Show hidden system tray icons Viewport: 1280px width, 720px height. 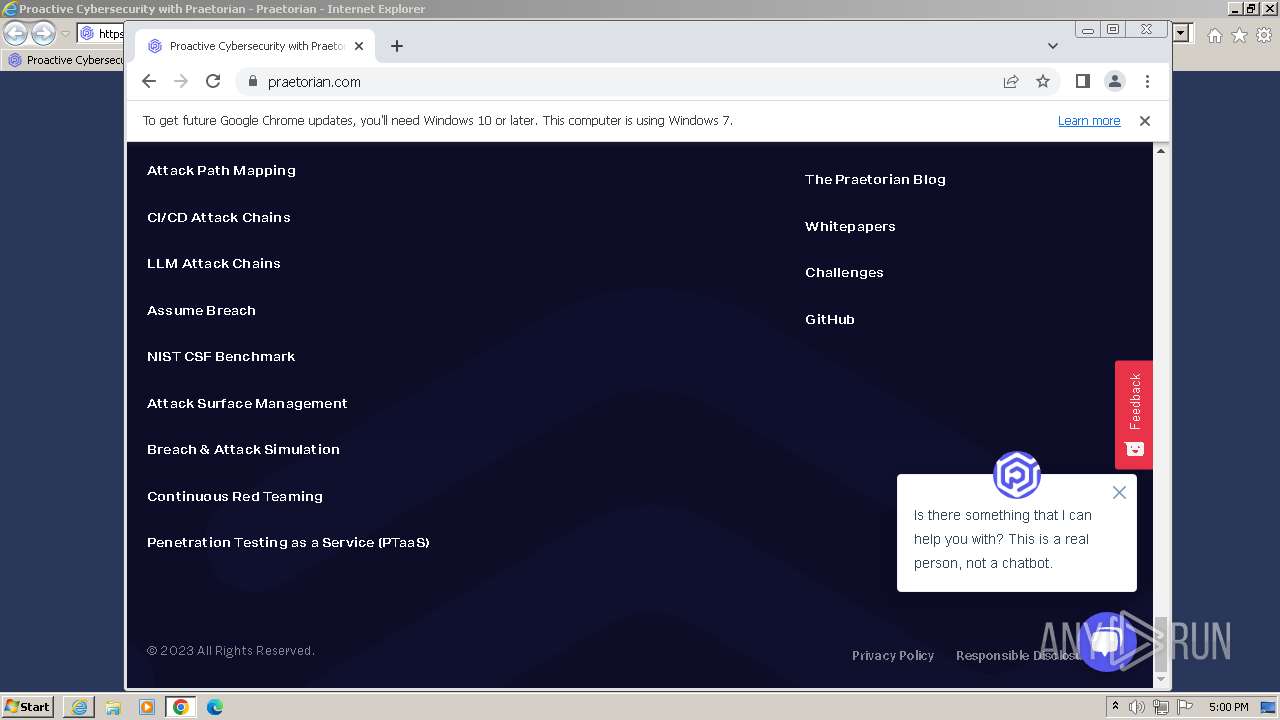tap(1115, 707)
